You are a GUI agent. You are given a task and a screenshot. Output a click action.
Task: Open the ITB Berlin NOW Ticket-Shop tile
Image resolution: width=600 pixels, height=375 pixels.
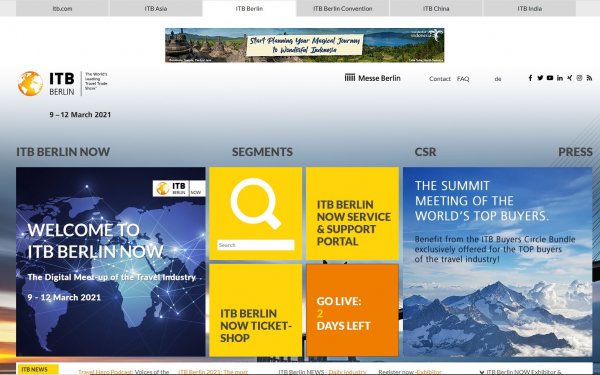[256, 310]
